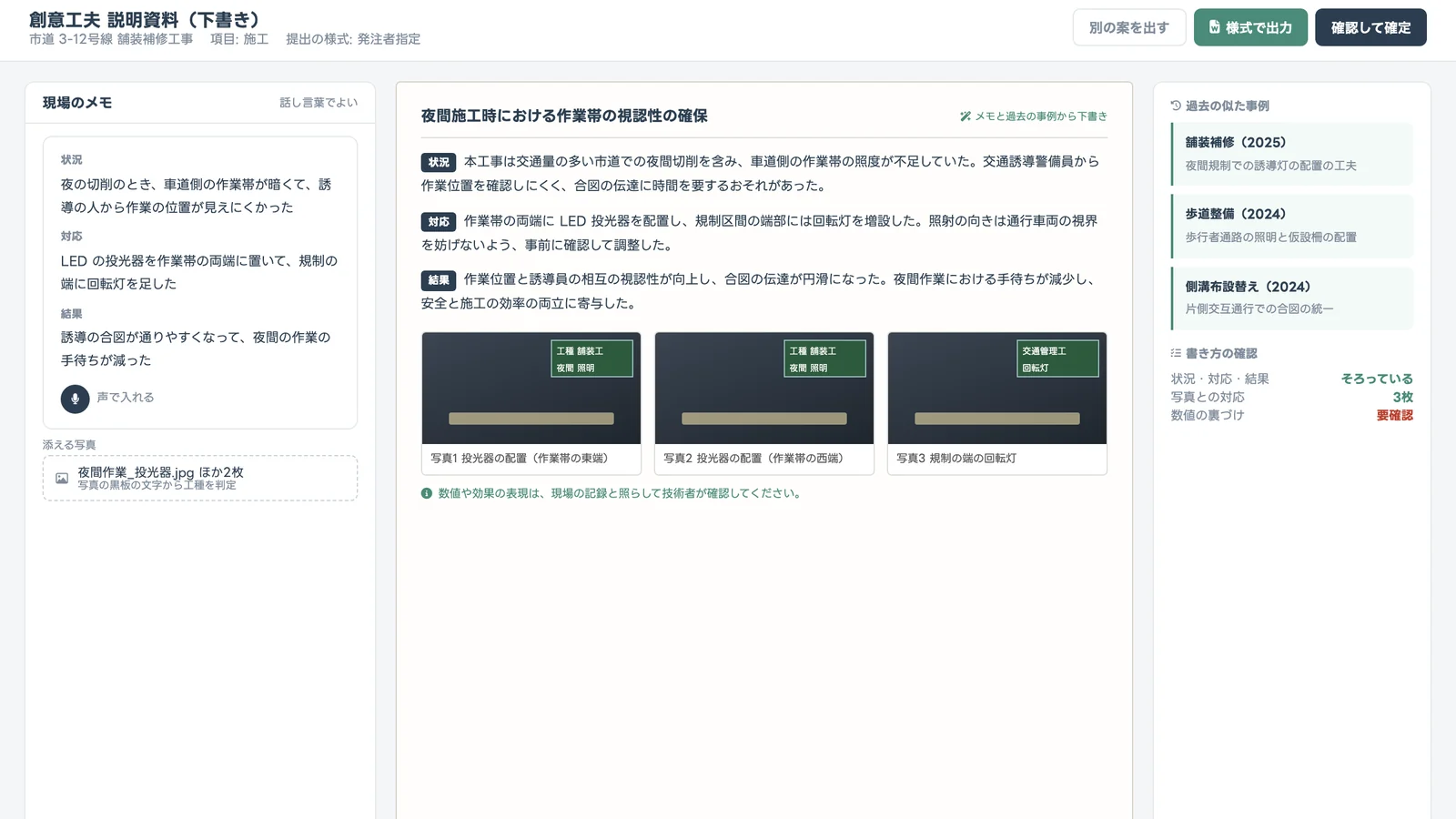Click the 結果 memo text about 誘導の合図
Screen dimensions: 1456x819
pyautogui.click(x=196, y=349)
